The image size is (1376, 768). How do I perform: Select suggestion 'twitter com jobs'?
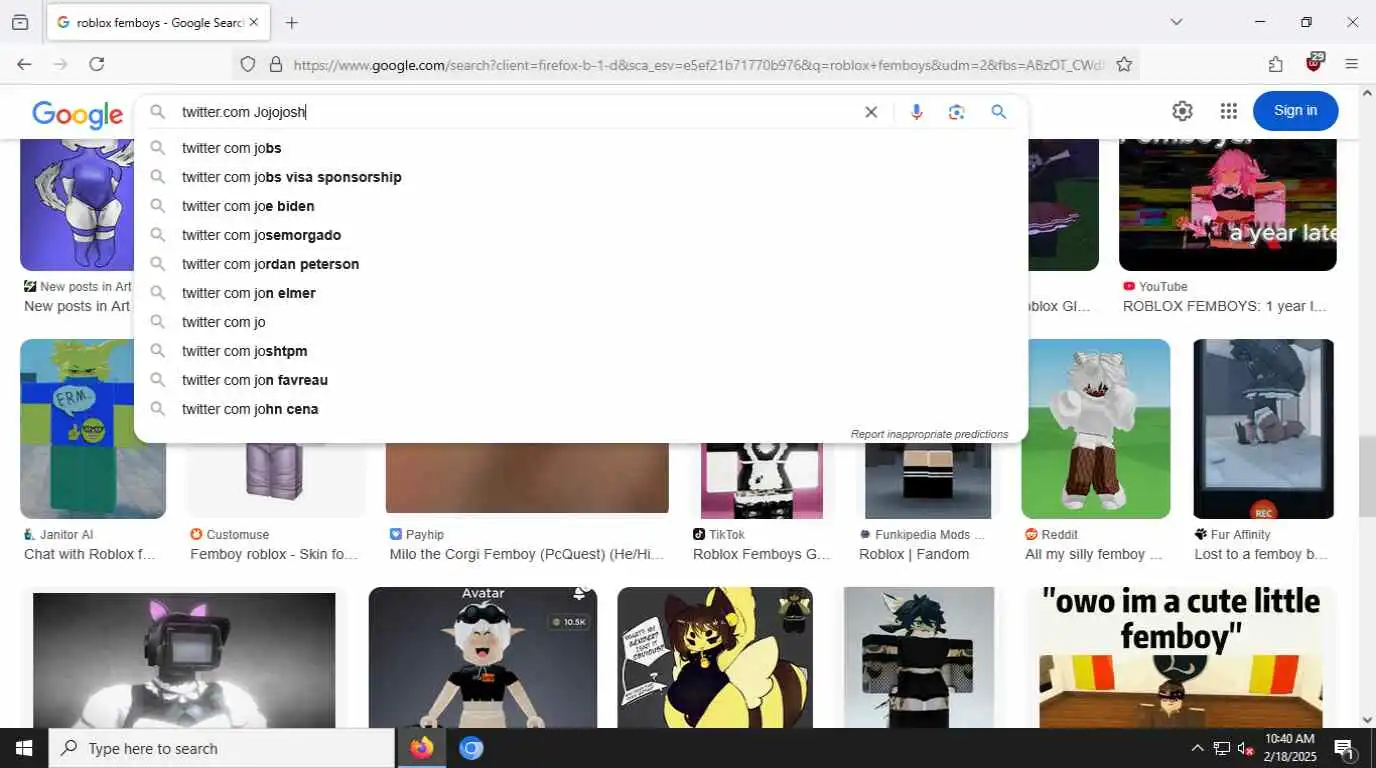pos(581,148)
